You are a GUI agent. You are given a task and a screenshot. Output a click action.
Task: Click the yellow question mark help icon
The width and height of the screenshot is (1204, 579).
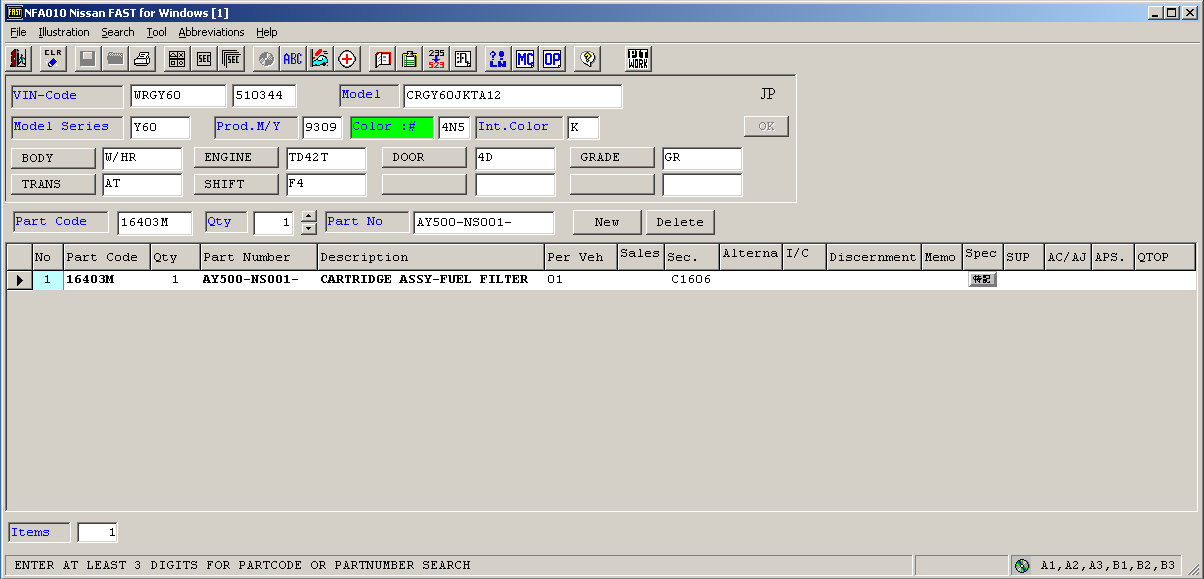point(588,59)
